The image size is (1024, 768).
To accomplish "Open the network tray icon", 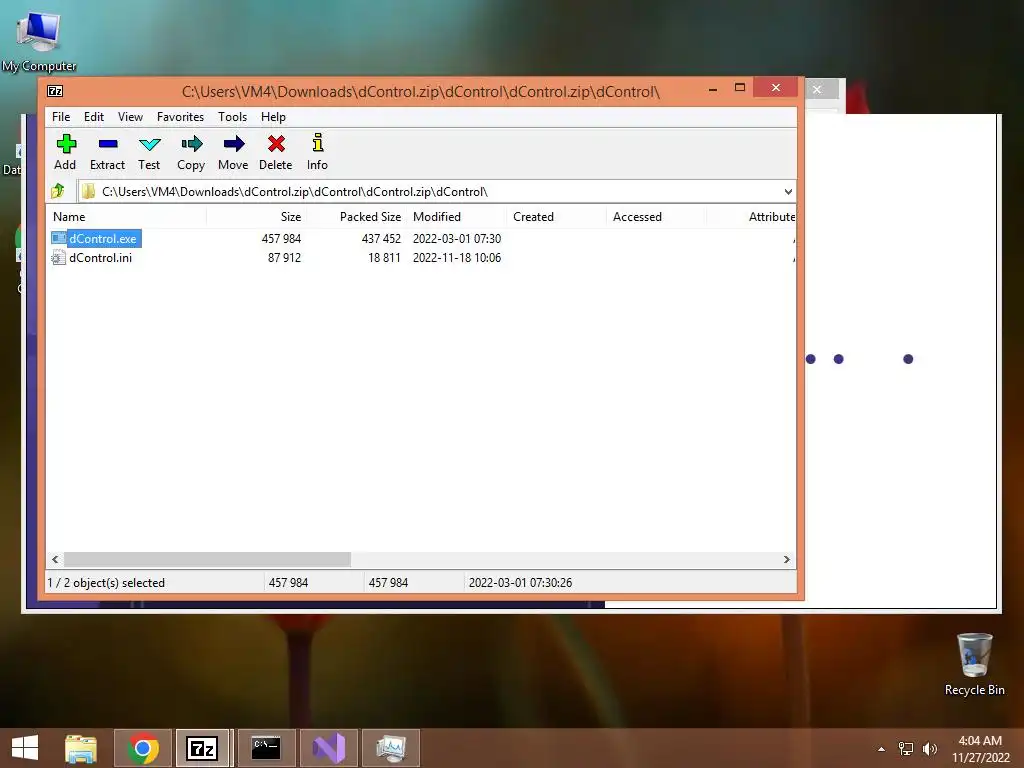I will point(906,749).
